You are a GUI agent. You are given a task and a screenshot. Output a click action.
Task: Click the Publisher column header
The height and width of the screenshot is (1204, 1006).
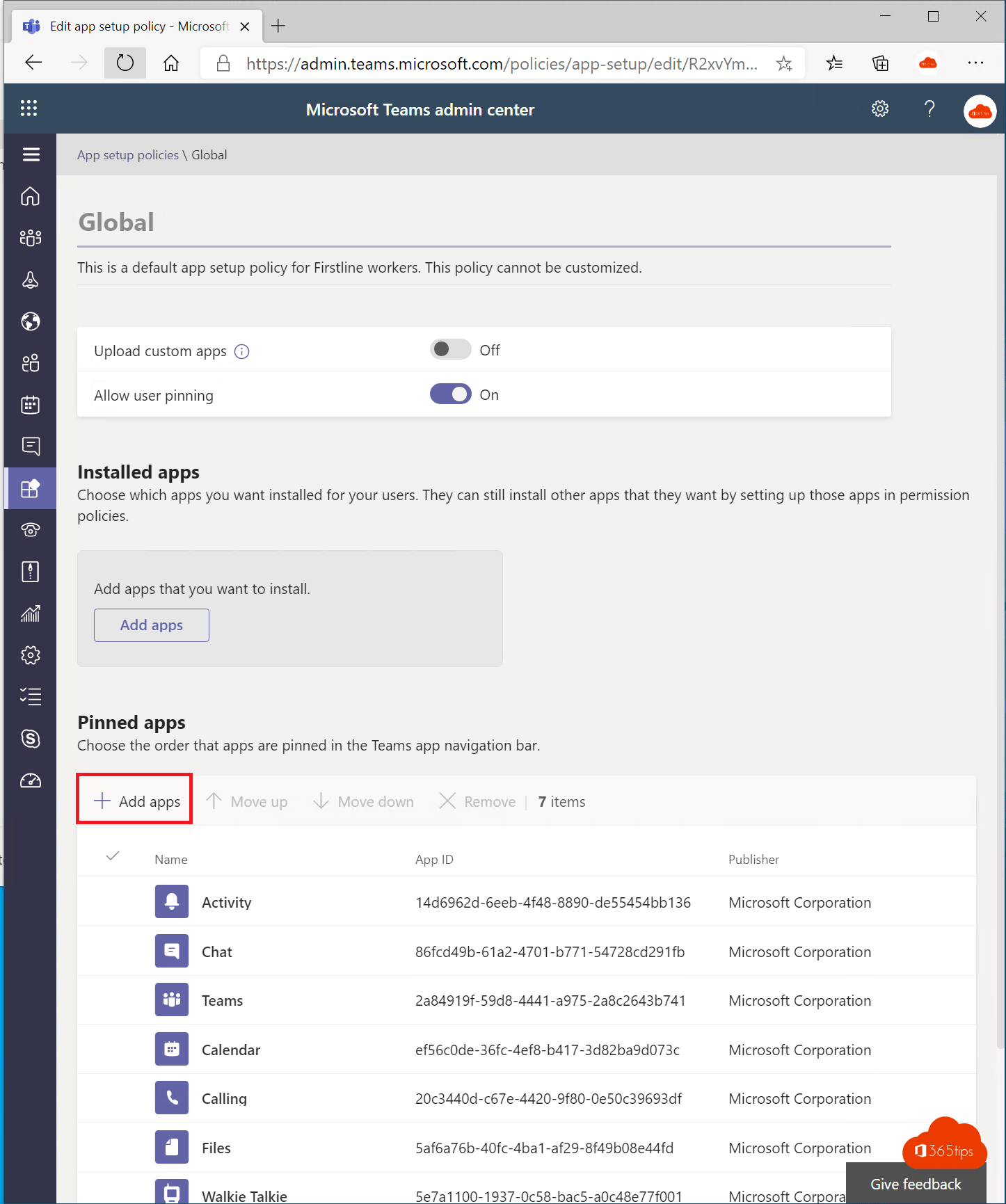click(753, 859)
